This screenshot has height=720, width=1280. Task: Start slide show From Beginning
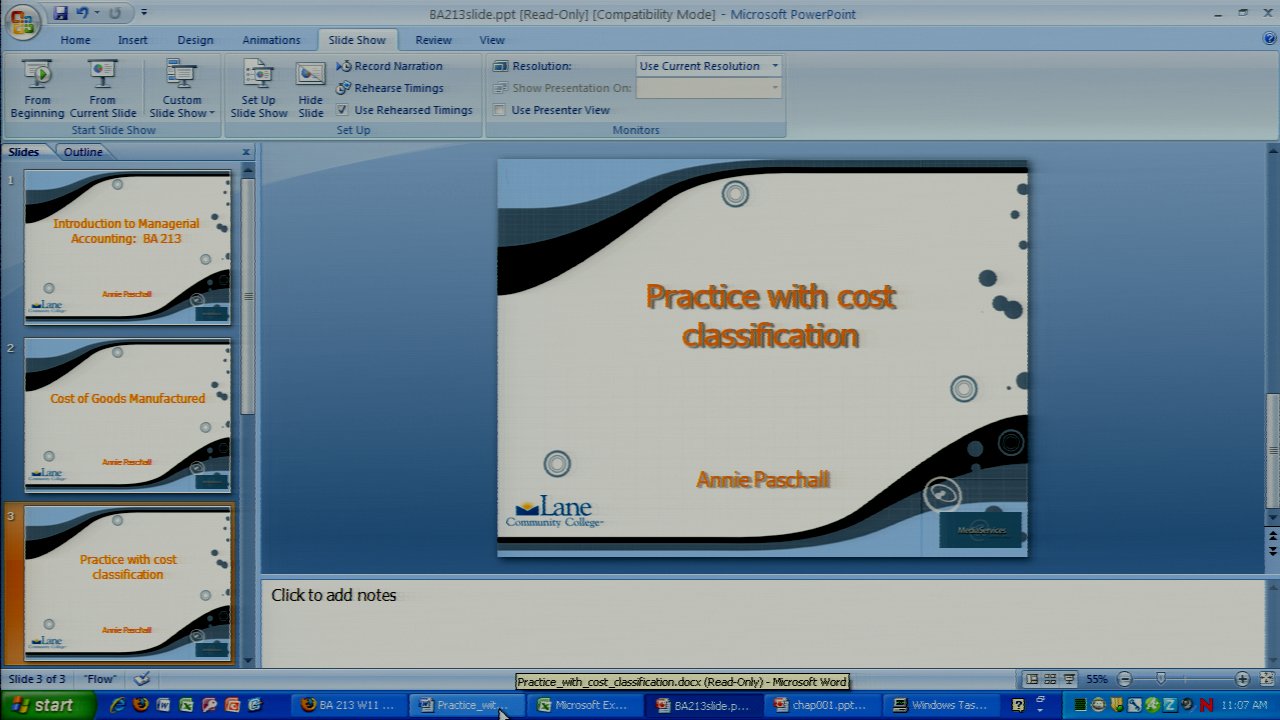coord(37,88)
